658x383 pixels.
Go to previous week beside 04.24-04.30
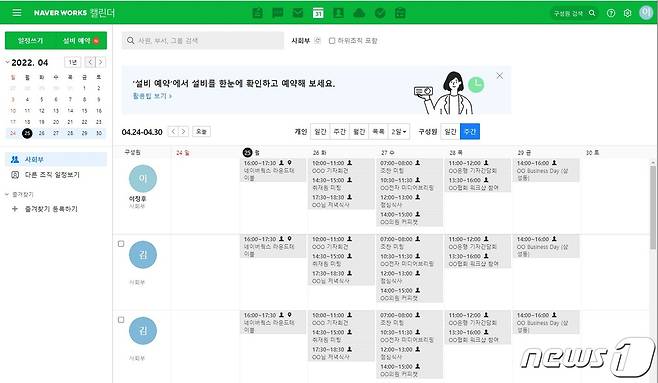pyautogui.click(x=173, y=131)
